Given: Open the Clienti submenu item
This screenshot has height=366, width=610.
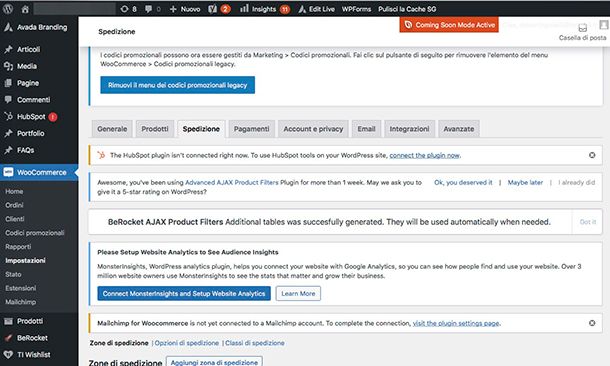Looking at the screenshot, I should pos(15,219).
